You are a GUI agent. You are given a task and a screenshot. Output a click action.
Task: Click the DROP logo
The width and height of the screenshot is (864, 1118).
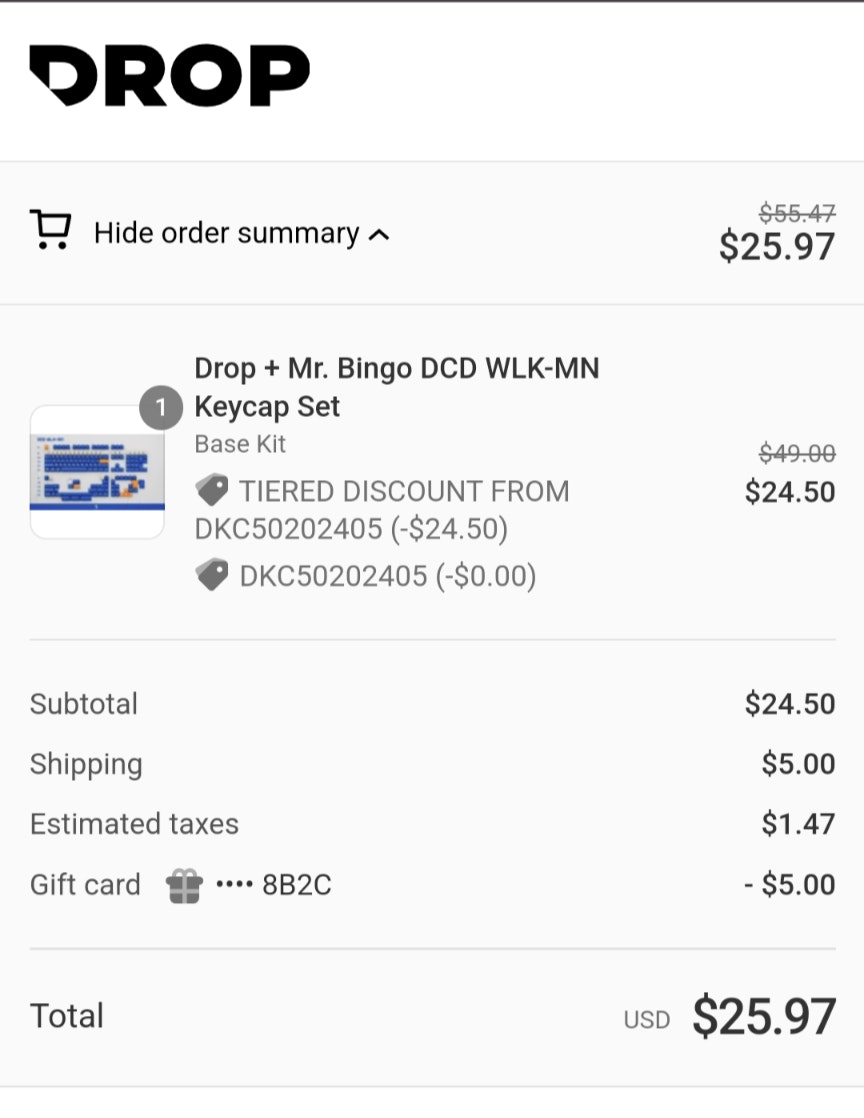pyautogui.click(x=169, y=76)
